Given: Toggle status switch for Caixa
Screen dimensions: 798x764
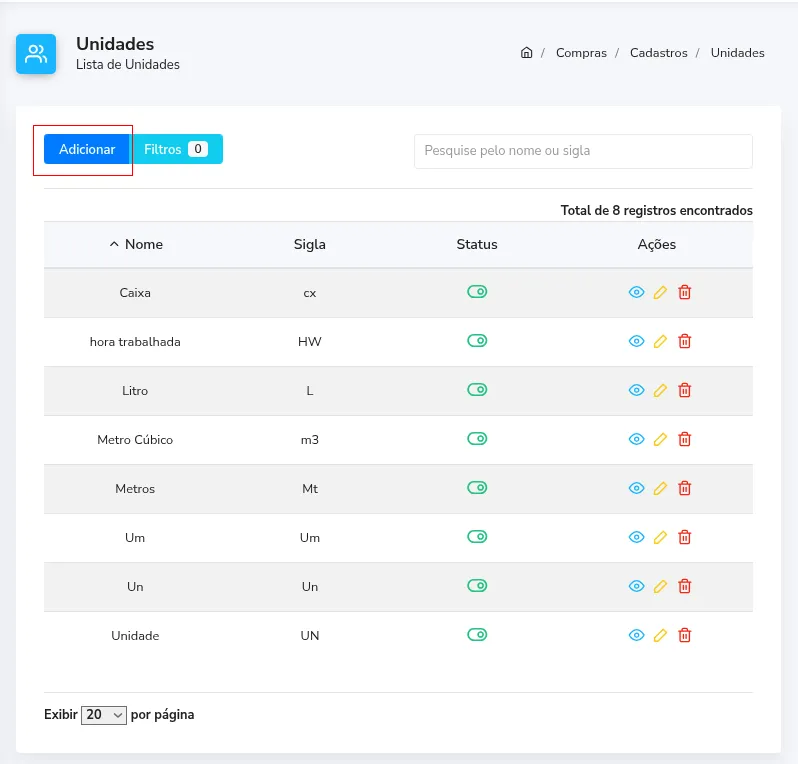Looking at the screenshot, I should point(477,292).
